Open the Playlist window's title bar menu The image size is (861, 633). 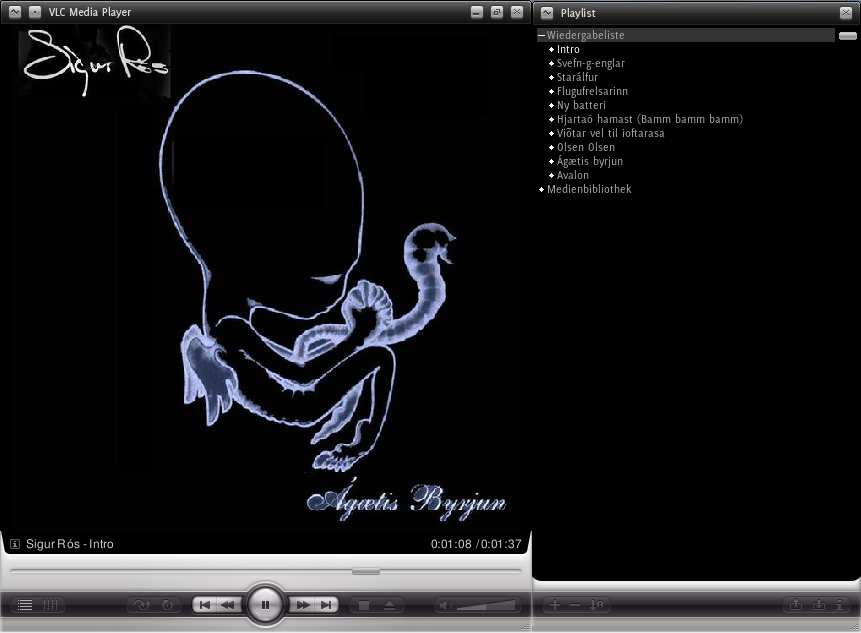point(547,12)
